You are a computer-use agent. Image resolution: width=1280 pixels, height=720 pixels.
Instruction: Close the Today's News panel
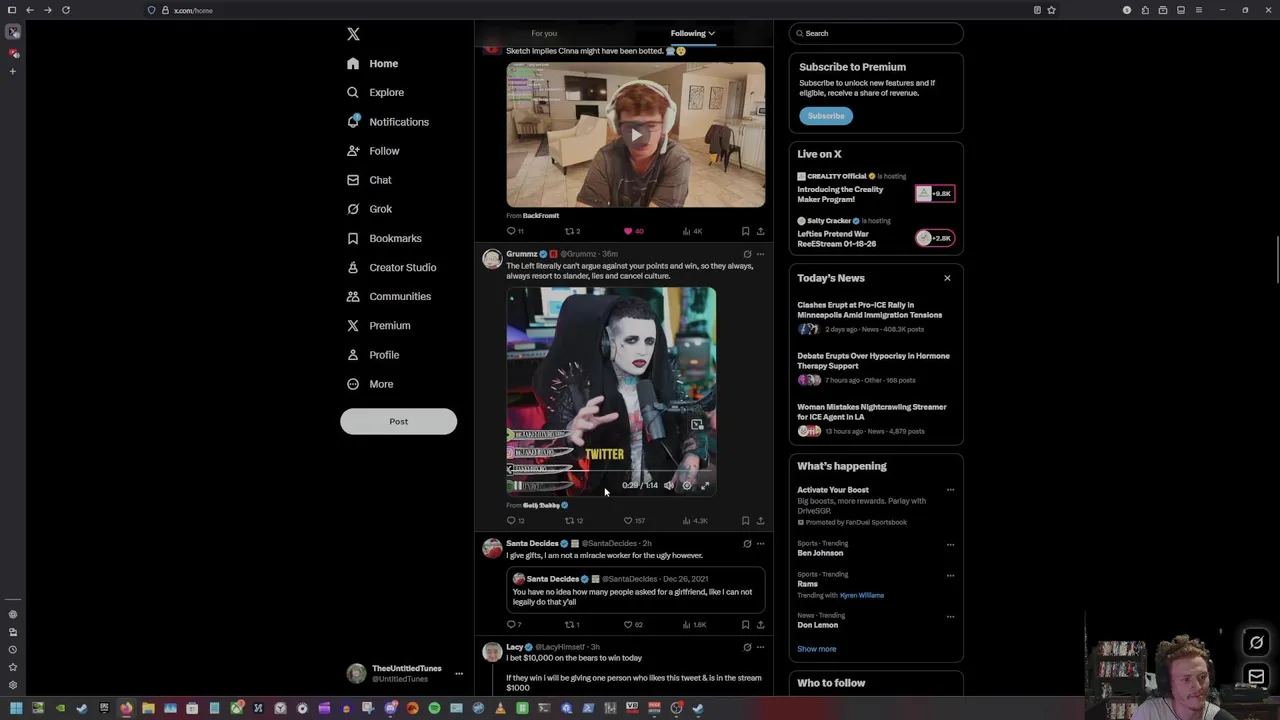click(947, 278)
